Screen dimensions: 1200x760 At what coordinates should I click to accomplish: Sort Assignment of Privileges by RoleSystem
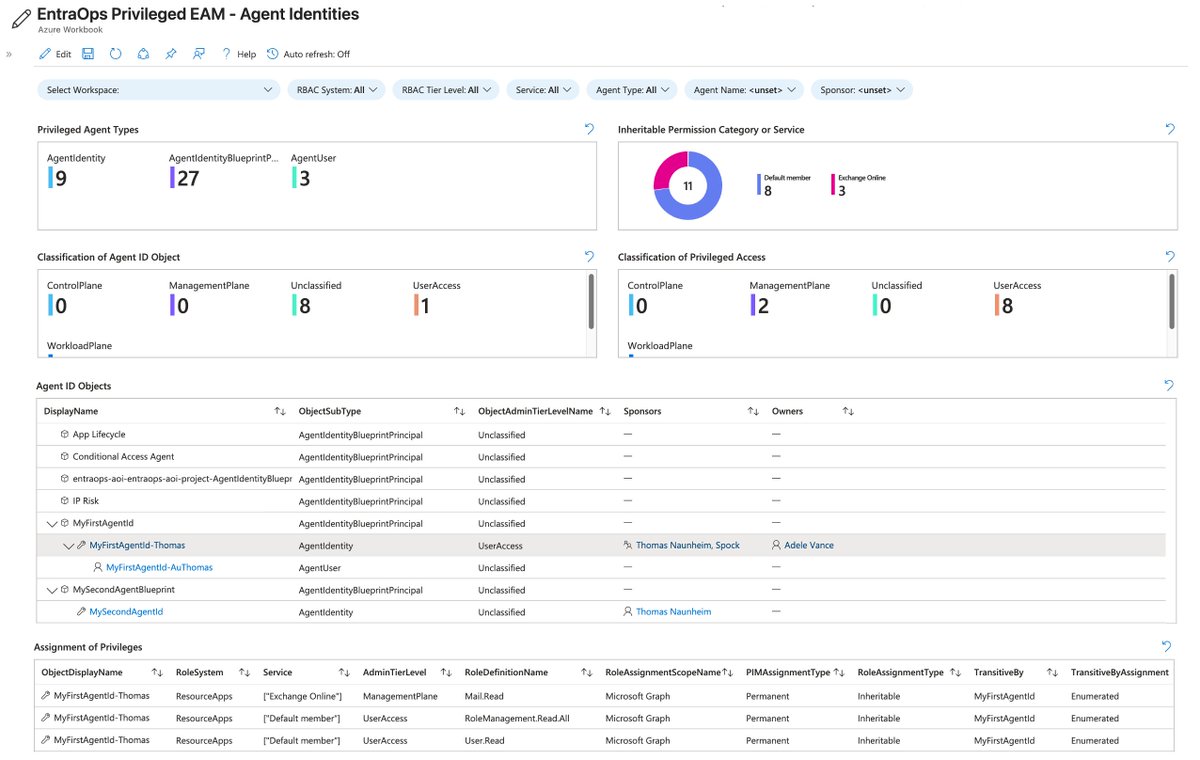pyautogui.click(x=244, y=672)
